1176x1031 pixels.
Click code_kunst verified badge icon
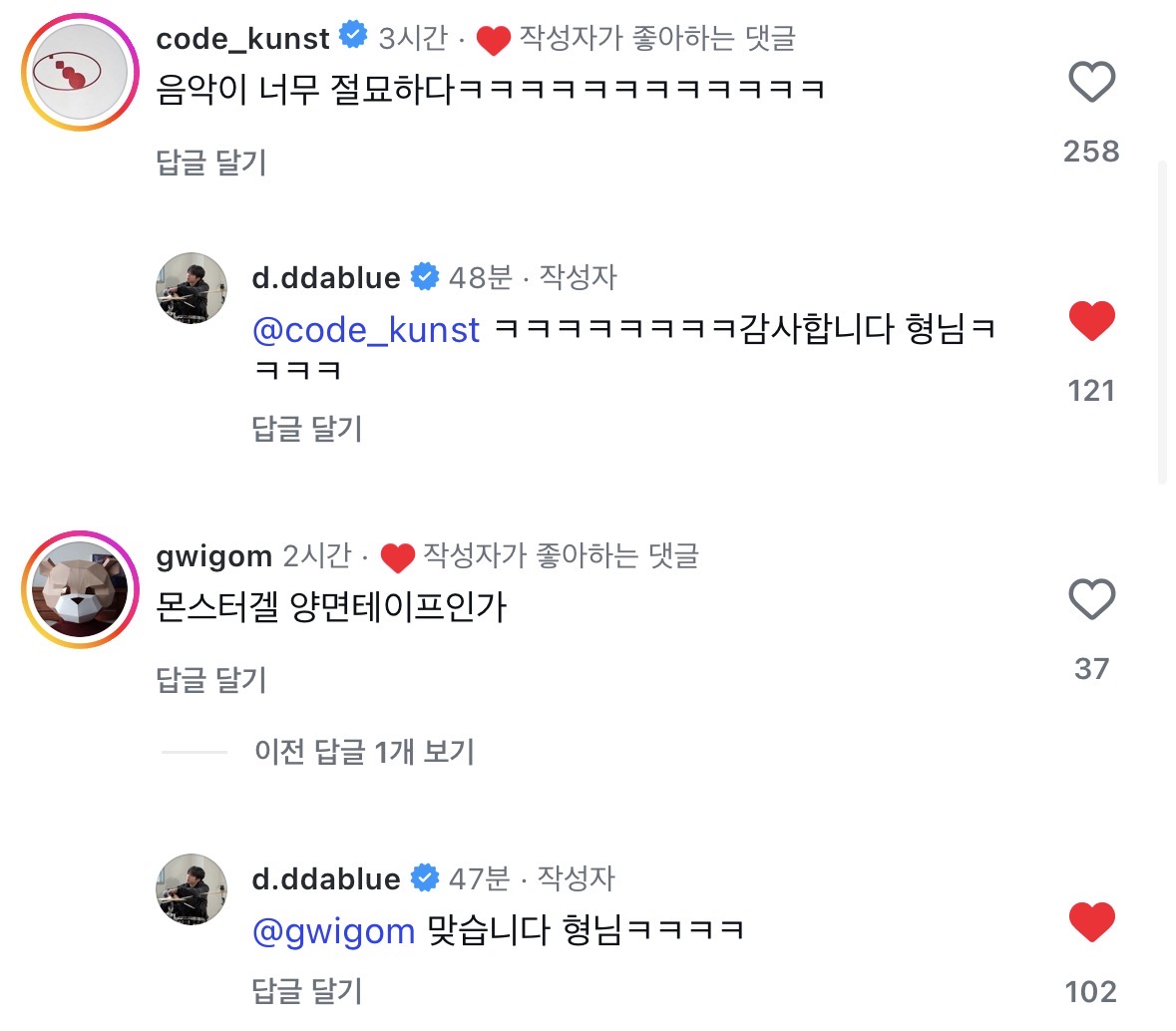pyautogui.click(x=353, y=35)
